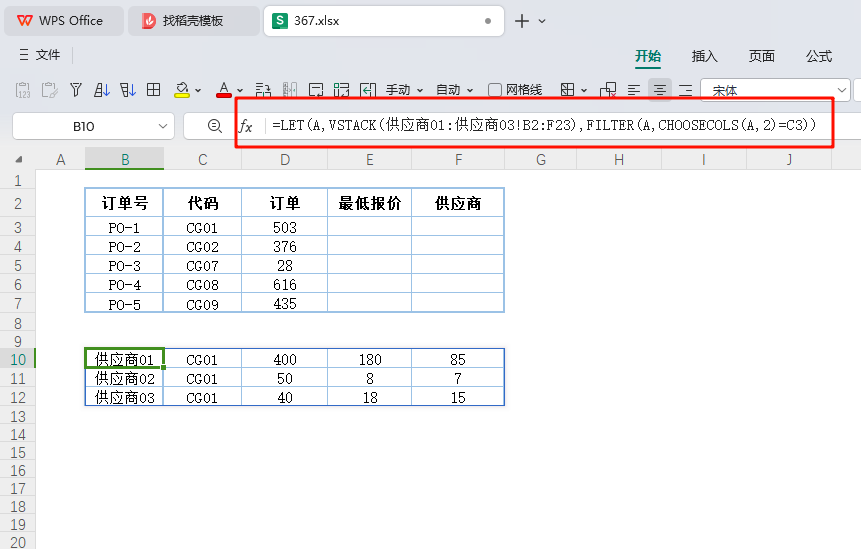This screenshot has height=549, width=861.
Task: Select cell with value 85
Action: (x=457, y=359)
